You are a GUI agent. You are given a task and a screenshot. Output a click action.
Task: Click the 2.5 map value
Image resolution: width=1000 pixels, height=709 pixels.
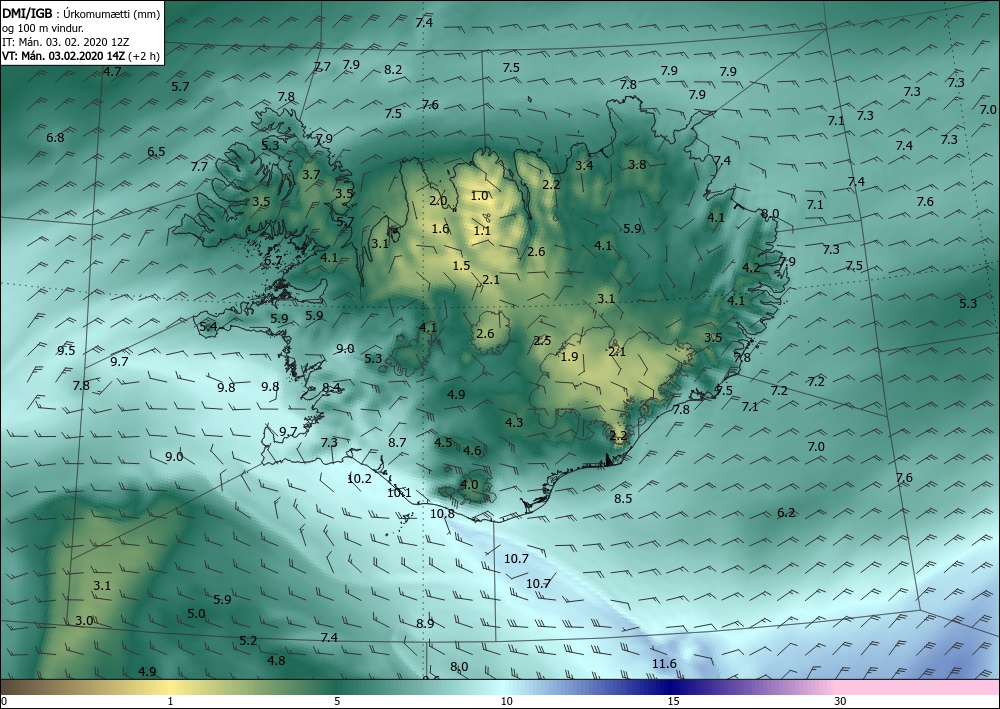[543, 340]
